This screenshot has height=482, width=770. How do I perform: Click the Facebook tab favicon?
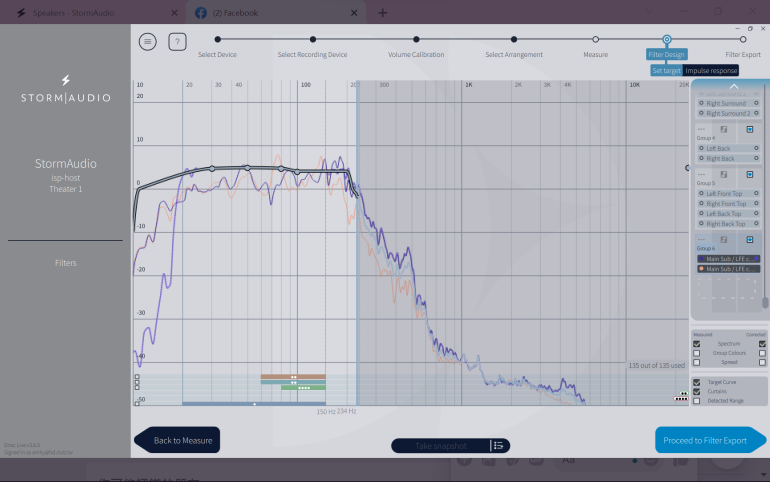(200, 13)
